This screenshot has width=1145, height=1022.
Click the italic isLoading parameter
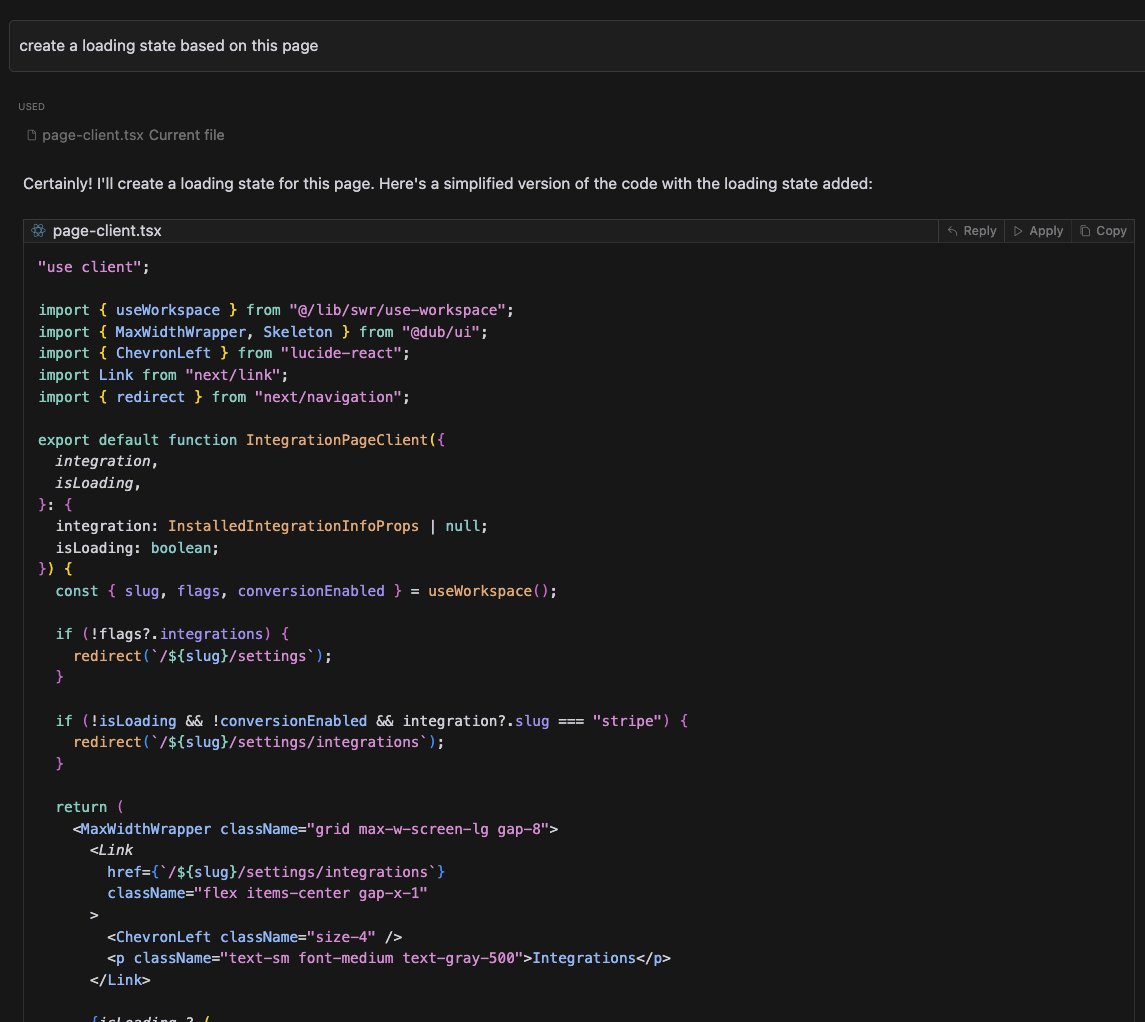pyautogui.click(x=94, y=483)
